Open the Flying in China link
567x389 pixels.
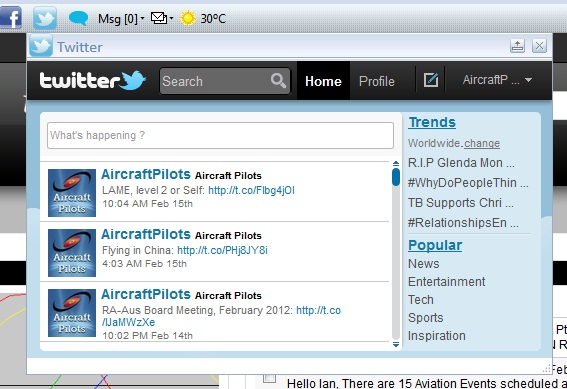222,250
